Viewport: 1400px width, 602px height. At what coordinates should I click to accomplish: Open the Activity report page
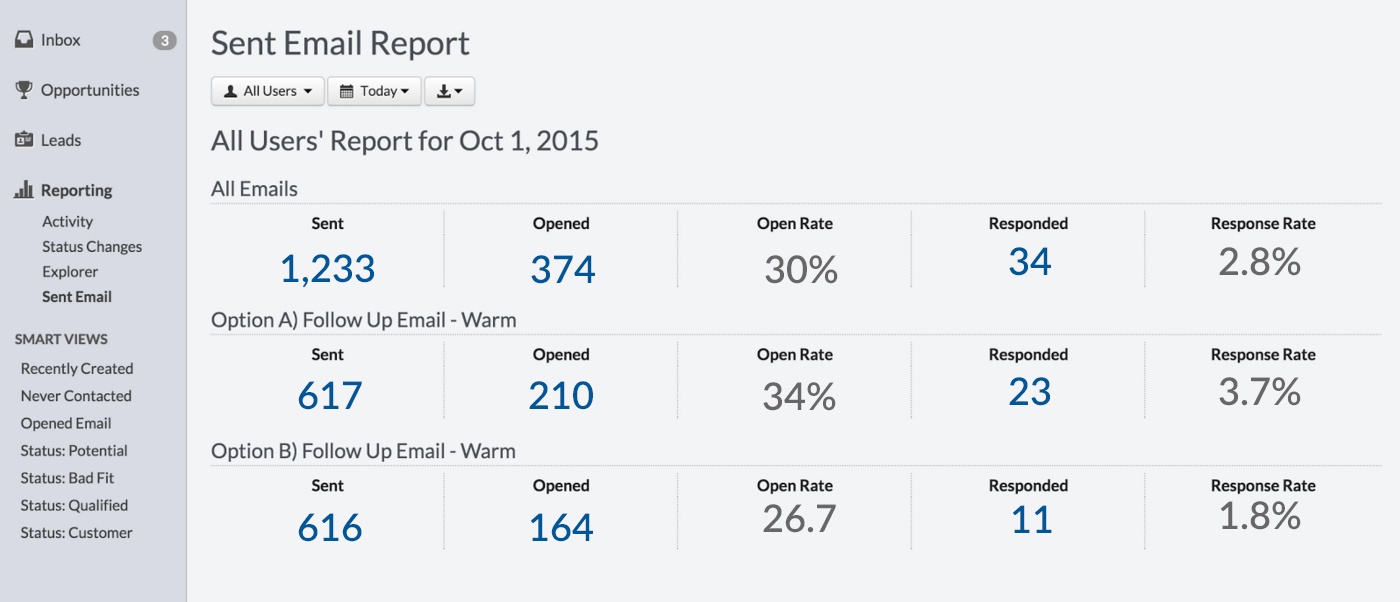click(67, 222)
